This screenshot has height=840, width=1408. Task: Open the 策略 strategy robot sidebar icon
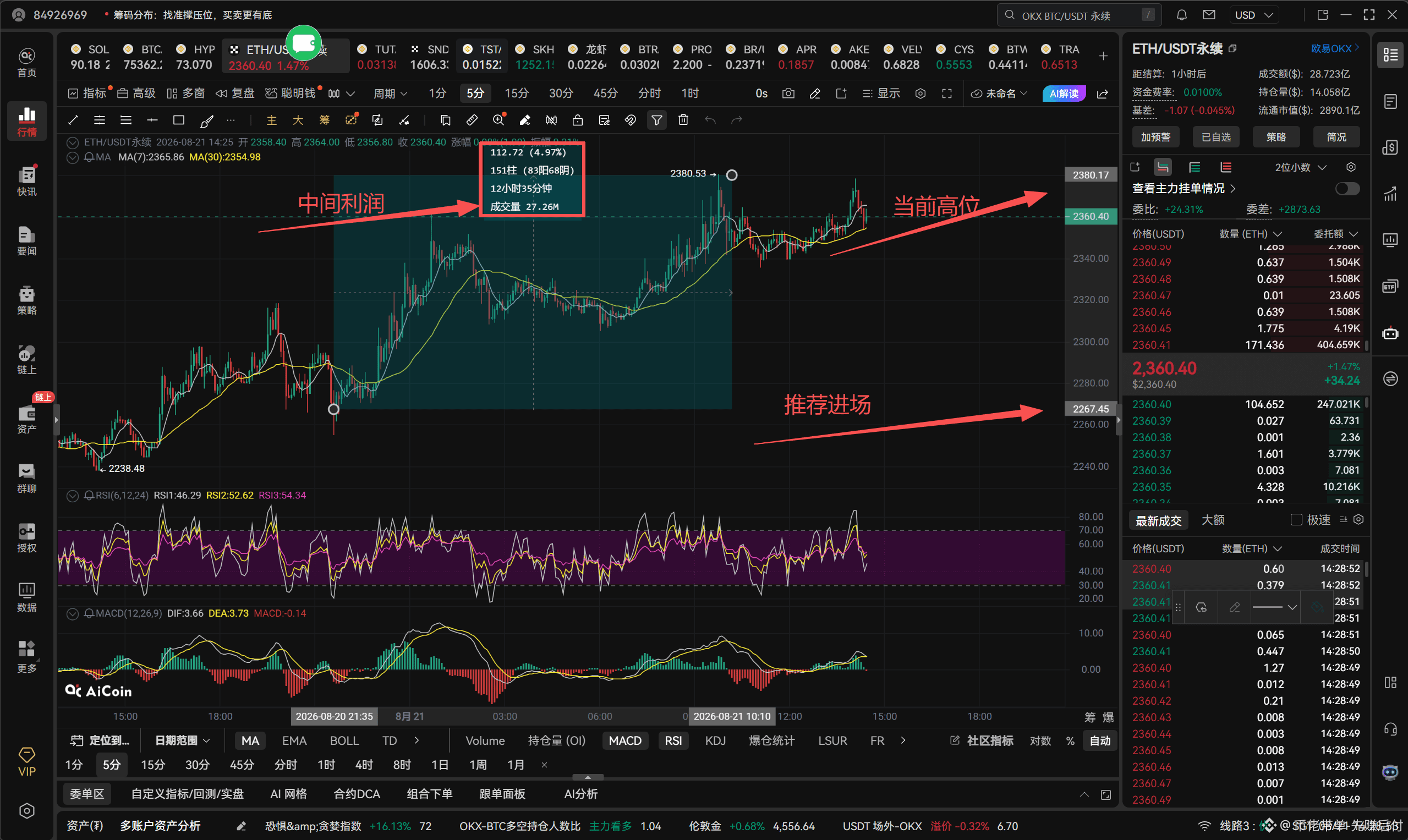(x=26, y=300)
